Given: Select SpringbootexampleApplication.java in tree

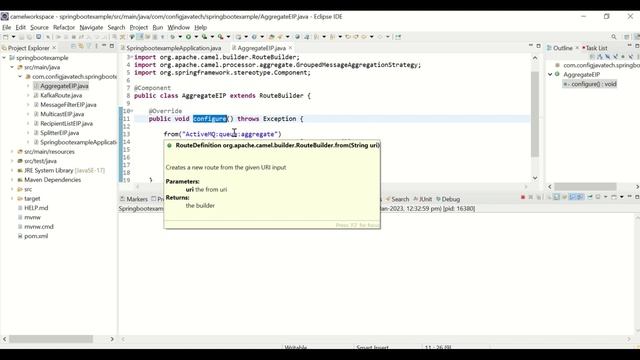Looking at the screenshot, I should (x=78, y=142).
